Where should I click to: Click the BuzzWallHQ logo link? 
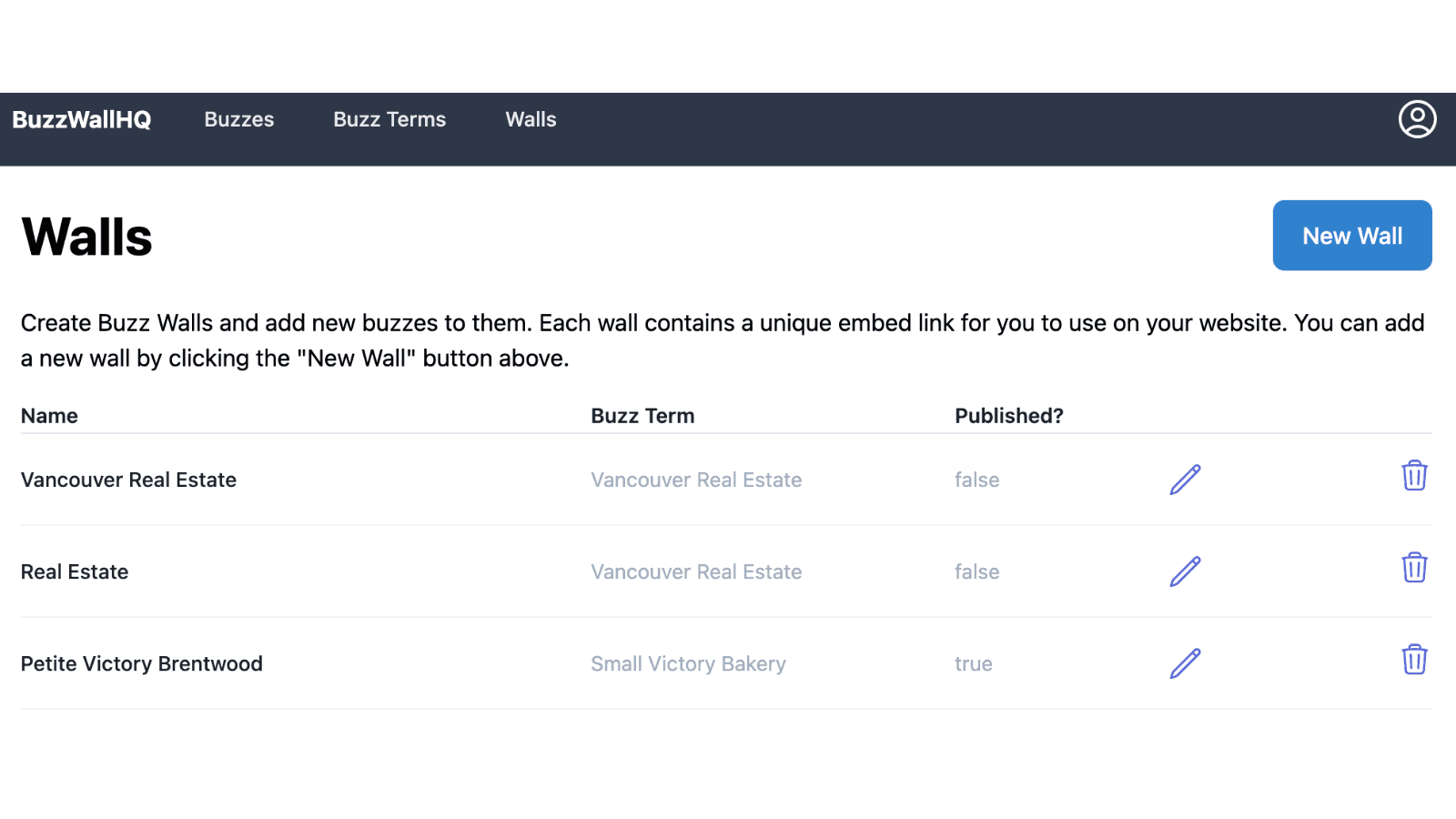[x=82, y=119]
